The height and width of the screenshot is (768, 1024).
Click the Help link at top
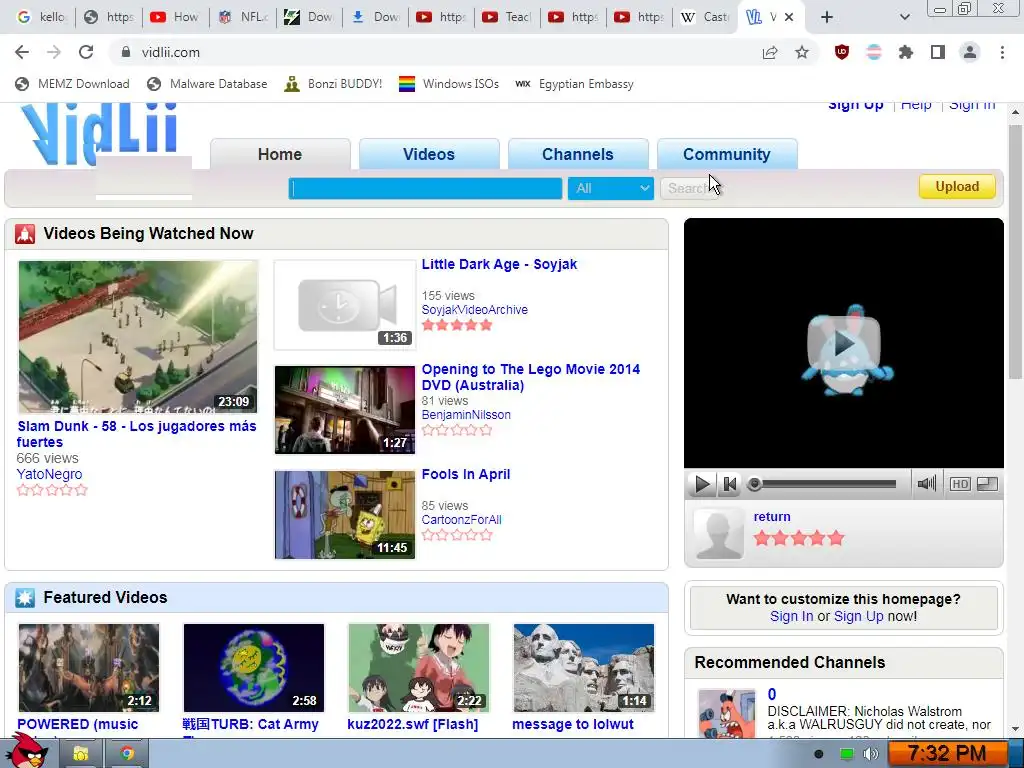pos(916,106)
